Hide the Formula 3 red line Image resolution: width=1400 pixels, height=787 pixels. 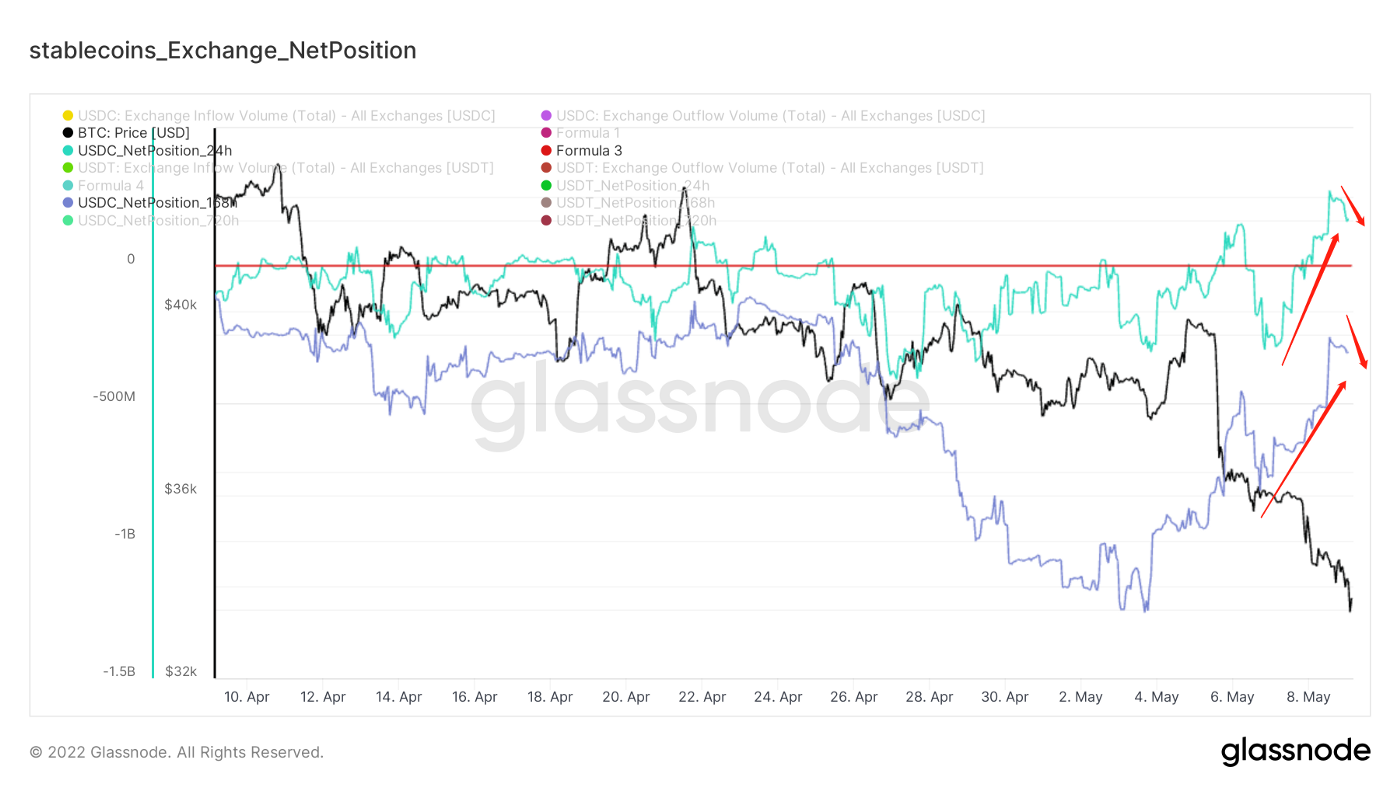(x=588, y=151)
